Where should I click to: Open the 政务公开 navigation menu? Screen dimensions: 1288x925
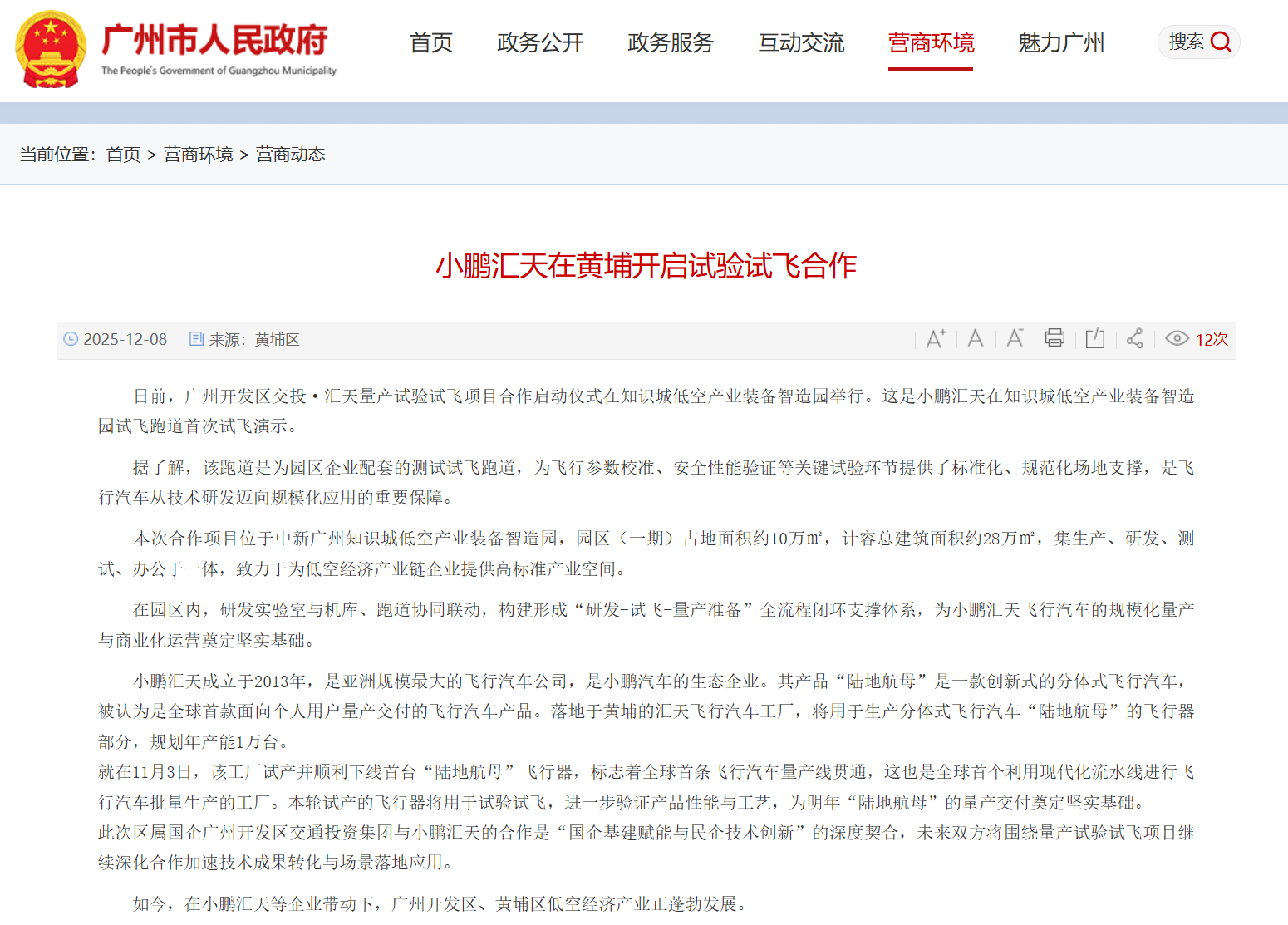(x=540, y=42)
